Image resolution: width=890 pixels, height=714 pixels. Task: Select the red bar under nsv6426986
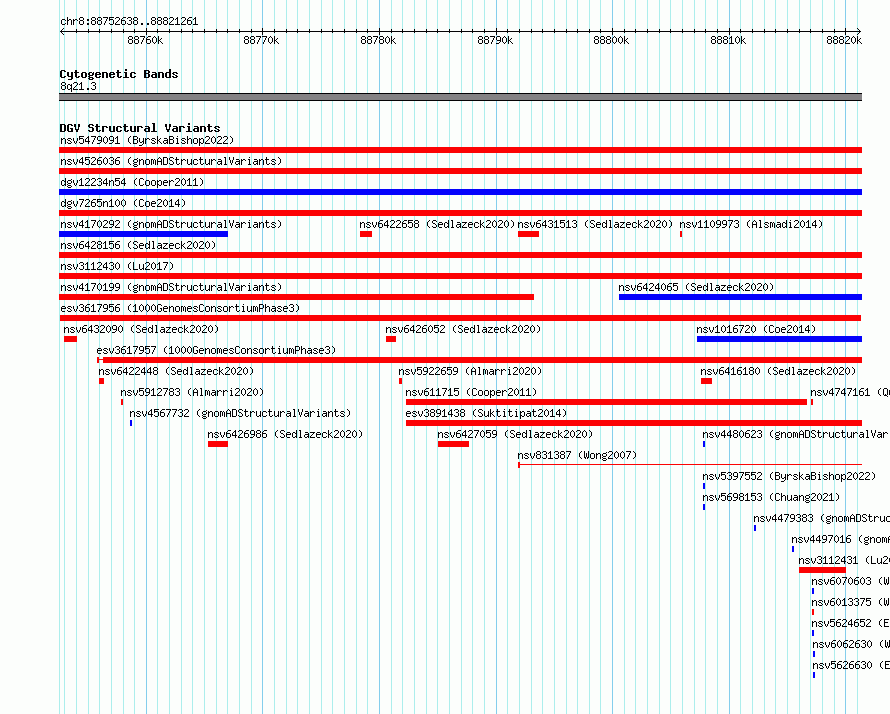point(218,444)
